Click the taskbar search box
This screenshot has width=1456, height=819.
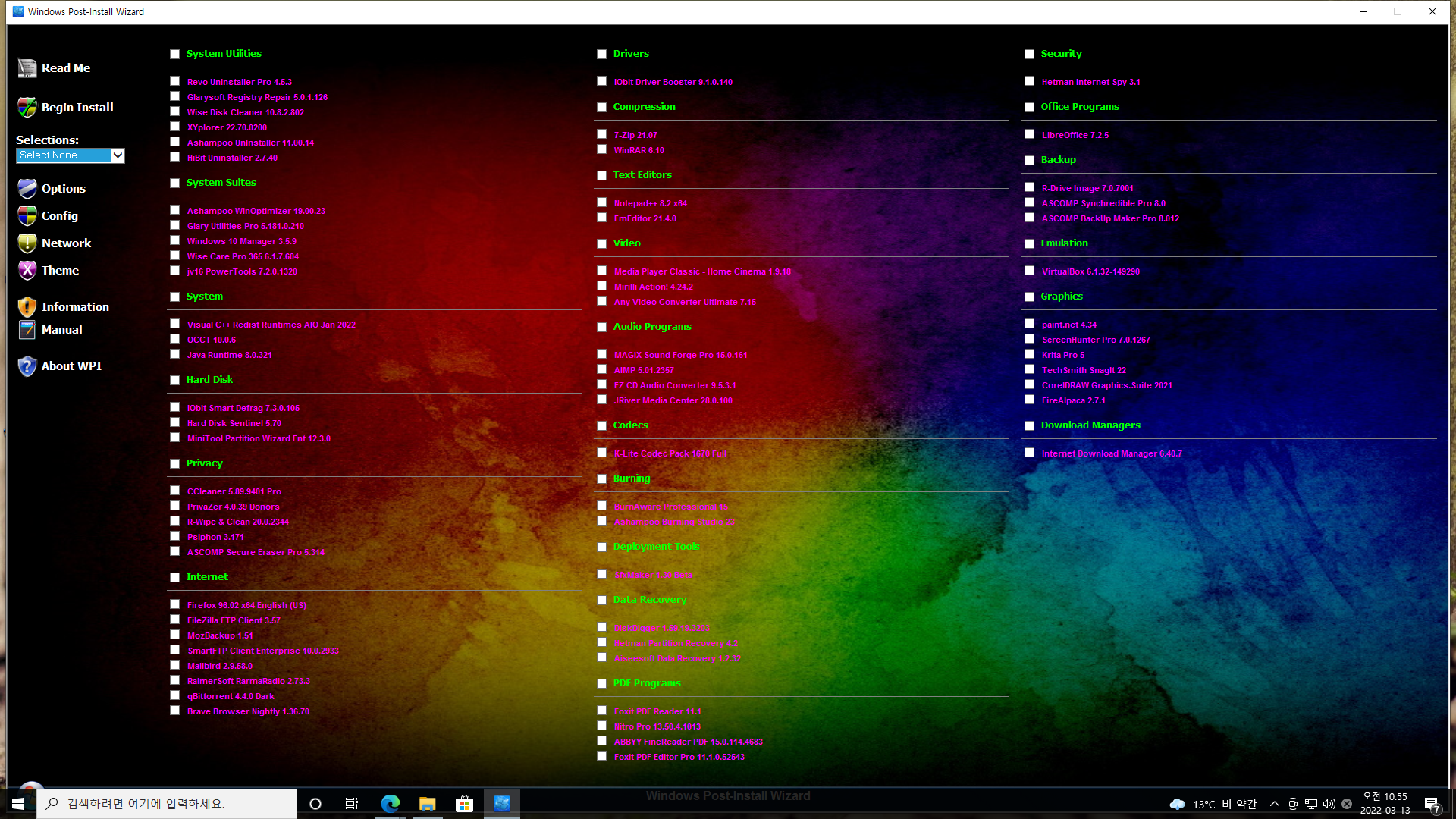click(167, 804)
